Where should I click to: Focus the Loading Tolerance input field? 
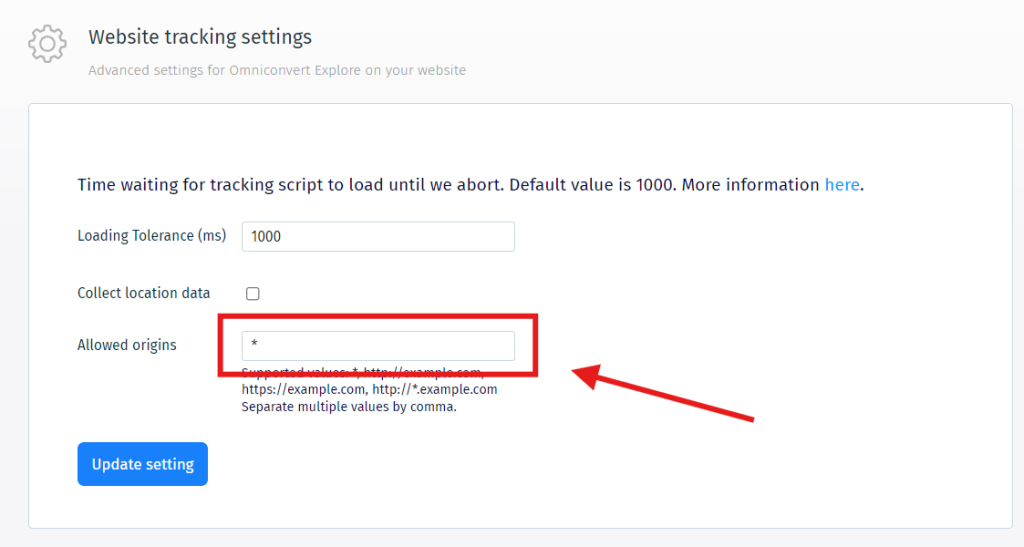pos(378,237)
